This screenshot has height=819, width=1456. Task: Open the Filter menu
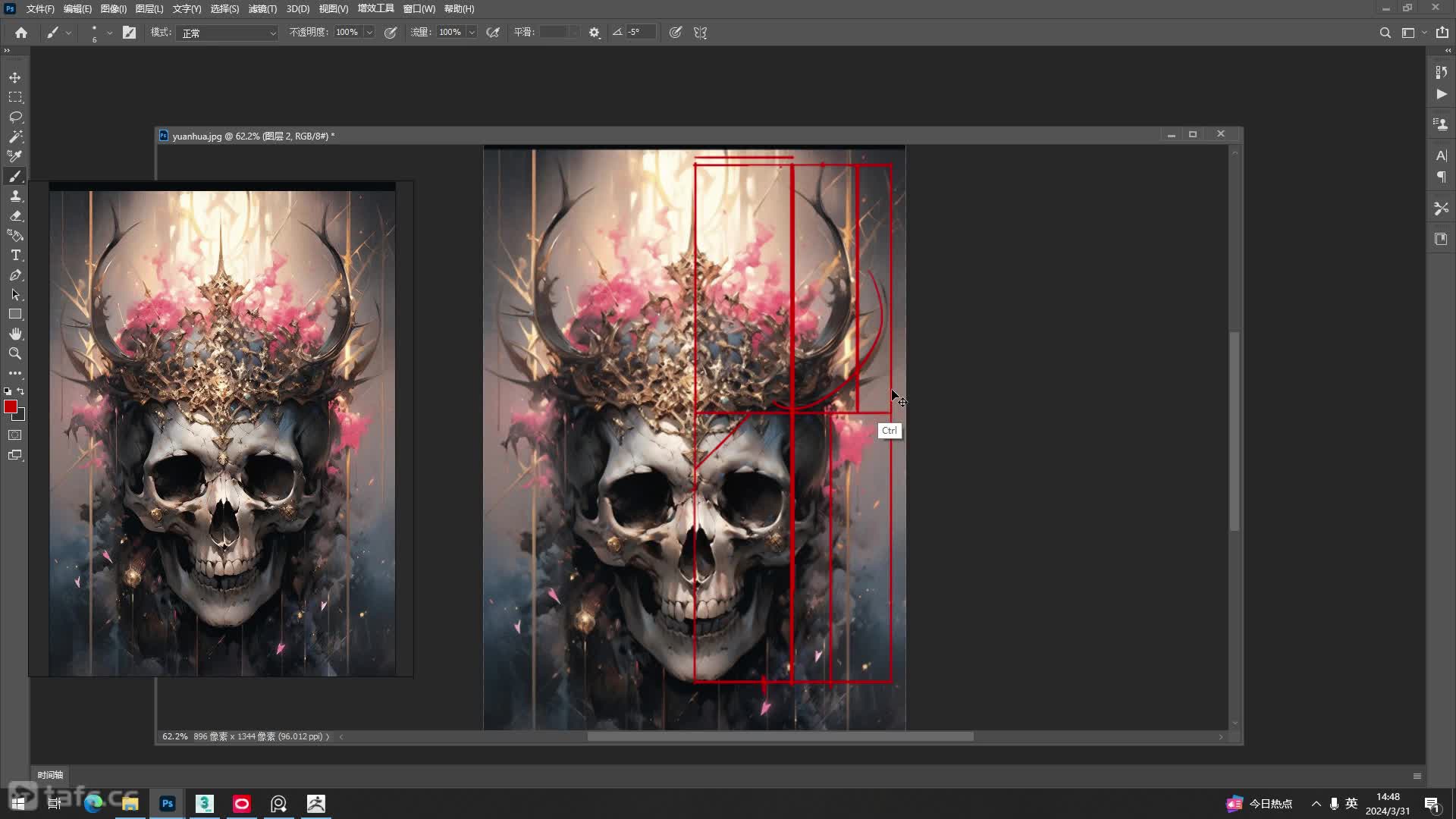tap(262, 9)
